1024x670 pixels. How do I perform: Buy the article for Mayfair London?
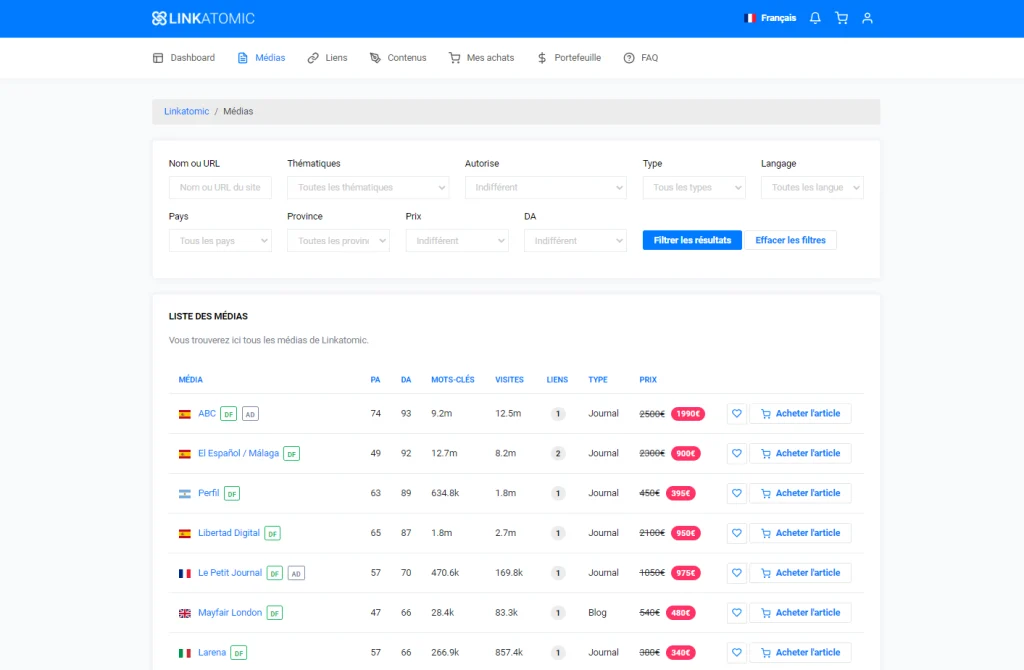[x=801, y=613]
